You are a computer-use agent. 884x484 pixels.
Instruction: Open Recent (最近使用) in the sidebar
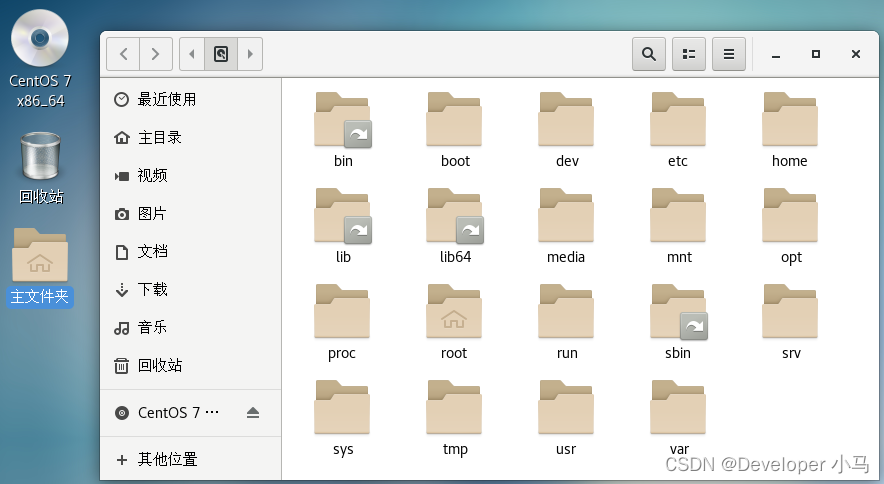[x=191, y=99]
